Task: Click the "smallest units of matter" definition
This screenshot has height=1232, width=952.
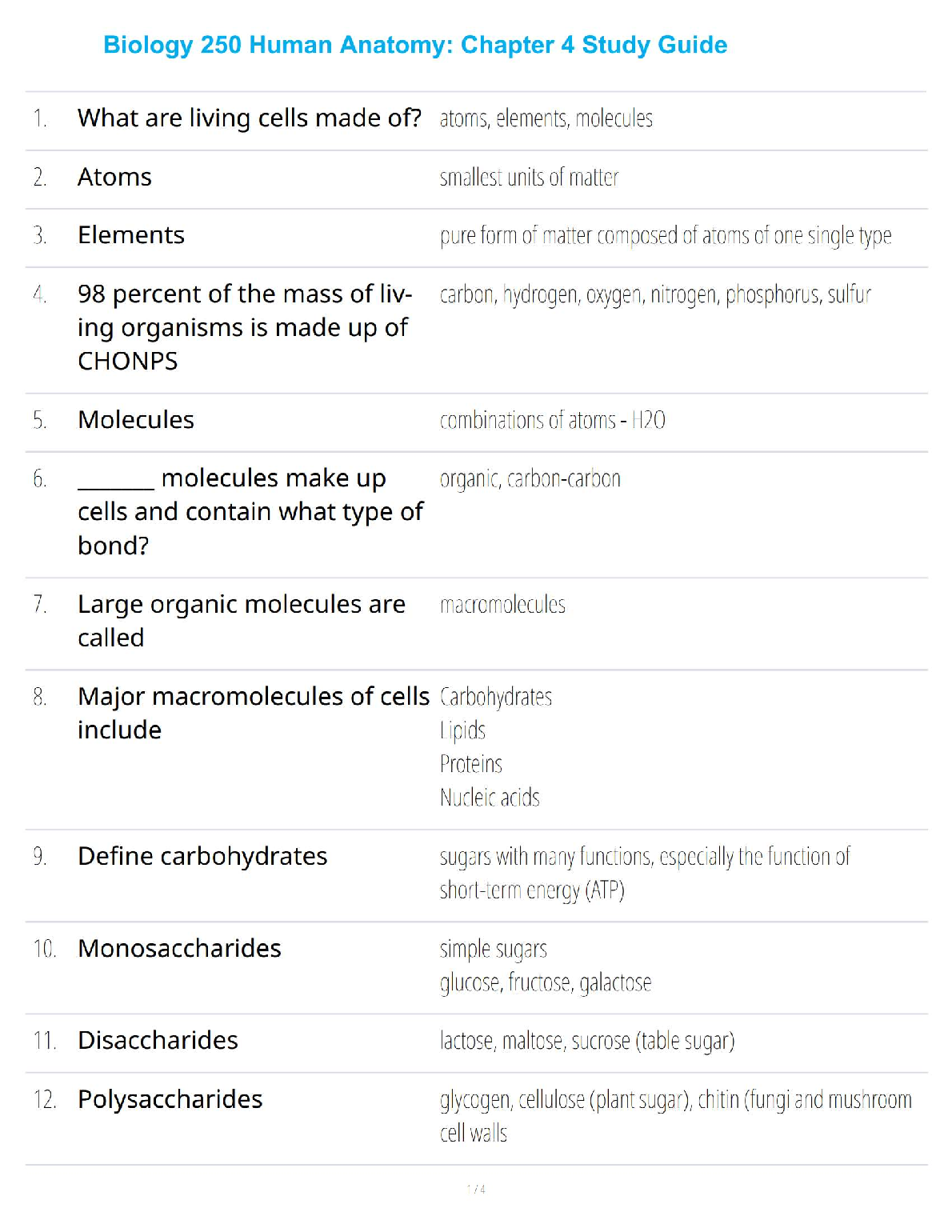Action: click(529, 177)
